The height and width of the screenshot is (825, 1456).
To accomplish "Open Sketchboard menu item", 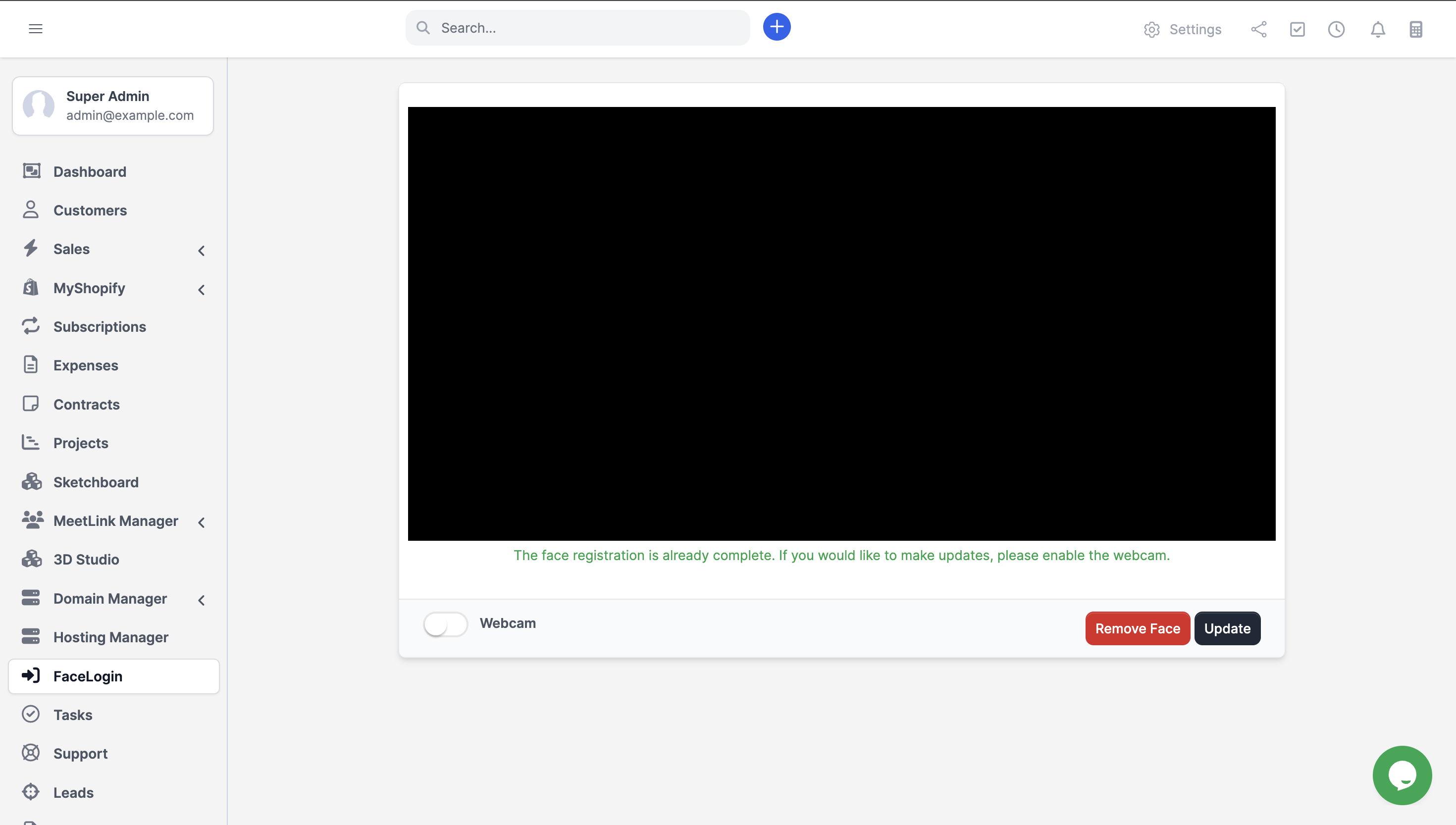I will (x=113, y=482).
